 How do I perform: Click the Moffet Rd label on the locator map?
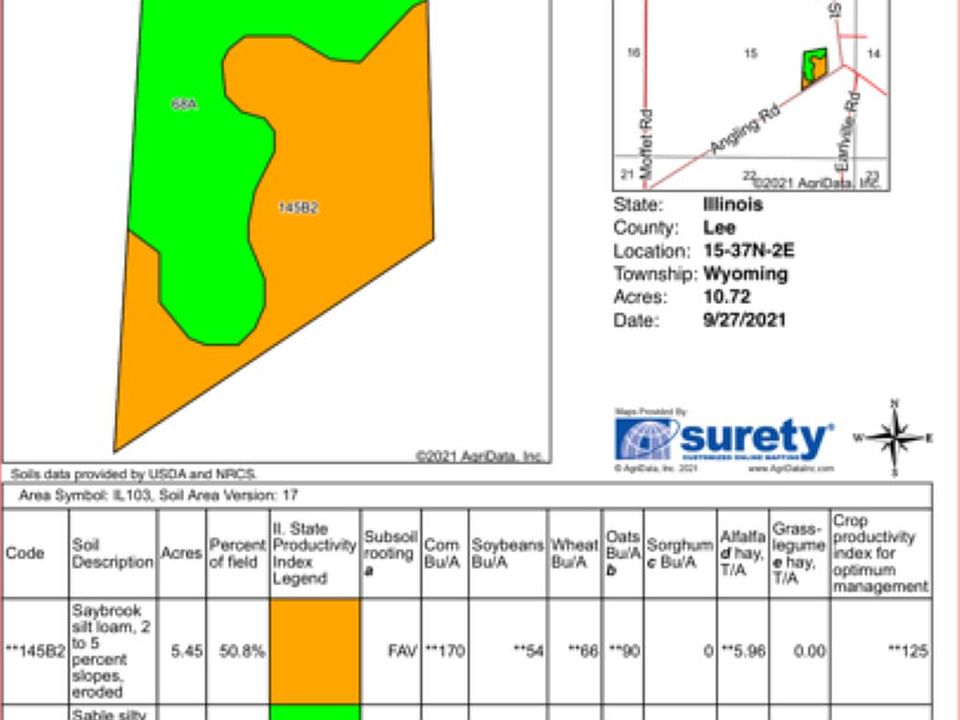647,144
